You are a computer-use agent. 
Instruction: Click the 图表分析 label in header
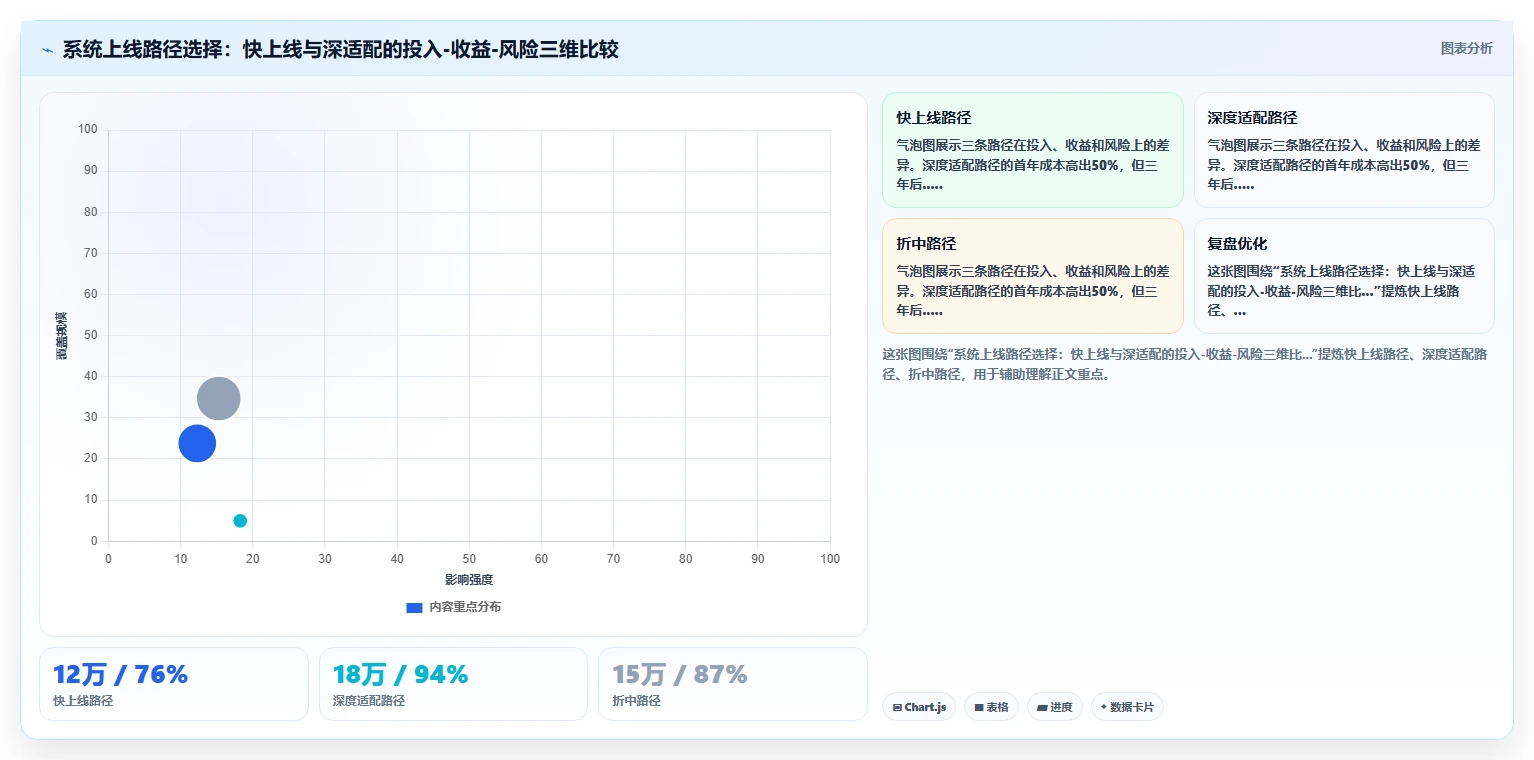[x=1466, y=49]
